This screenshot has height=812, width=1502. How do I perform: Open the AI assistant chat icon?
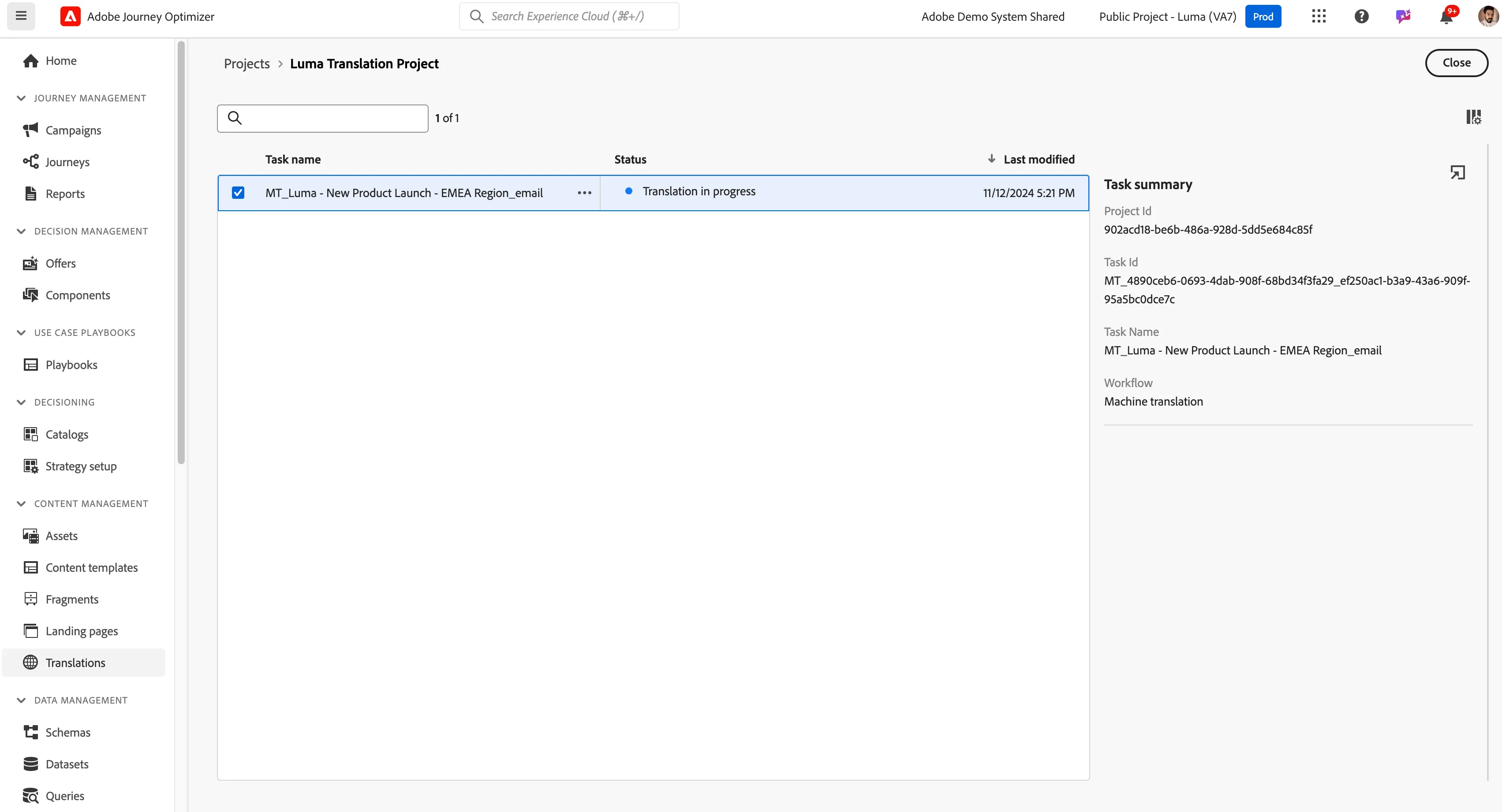coord(1404,16)
